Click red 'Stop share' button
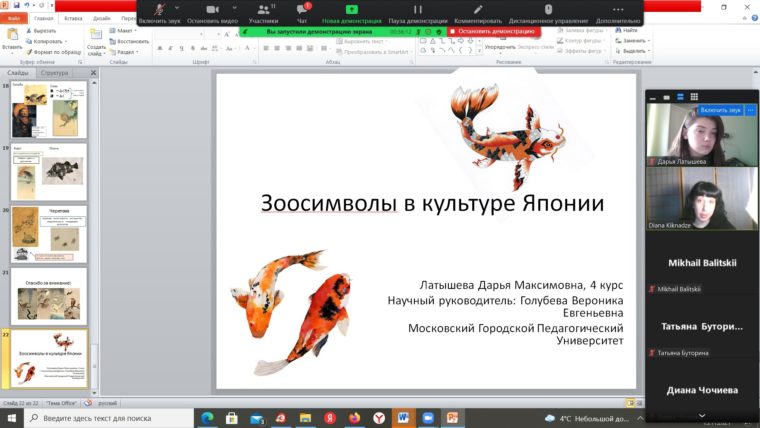 (x=493, y=31)
